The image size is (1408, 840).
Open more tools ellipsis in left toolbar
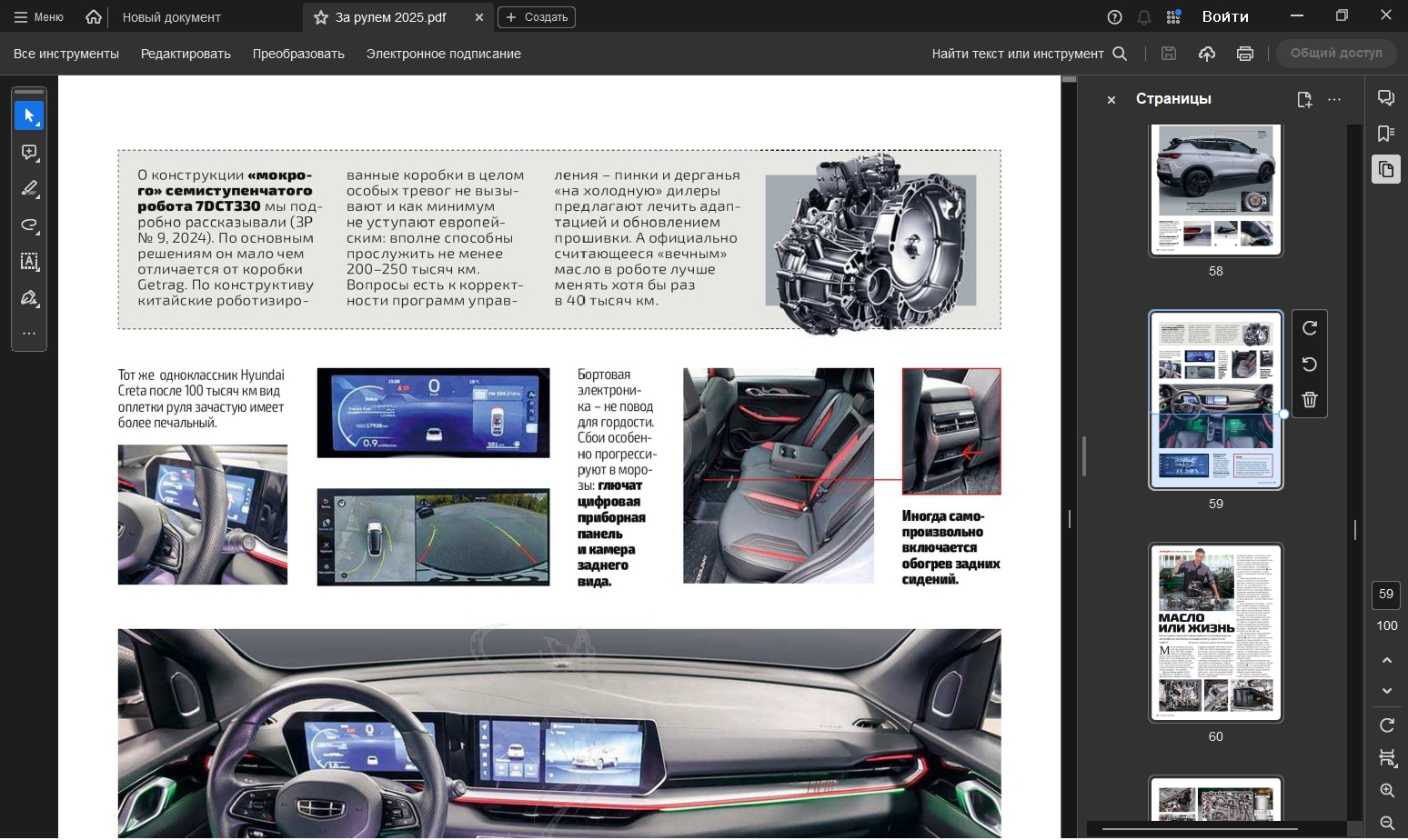click(29, 334)
